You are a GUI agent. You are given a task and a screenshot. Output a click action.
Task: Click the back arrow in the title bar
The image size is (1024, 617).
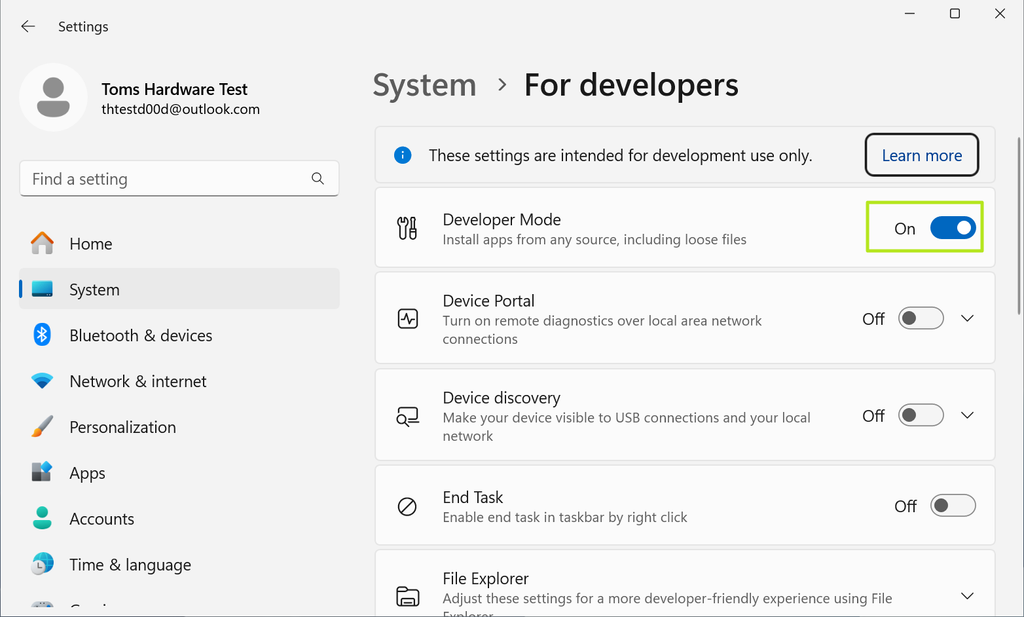pyautogui.click(x=27, y=26)
